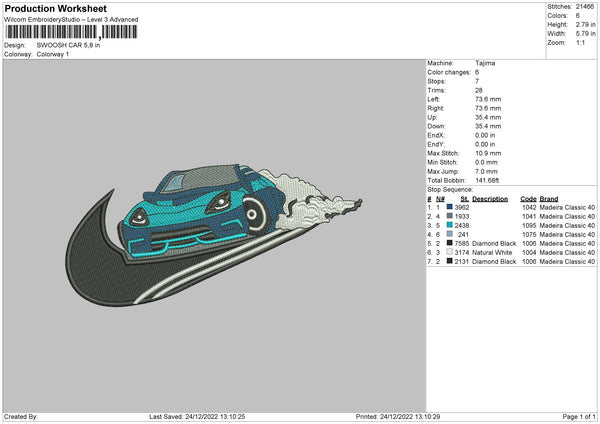Screen dimensions: 600x424
Task: Click the Production Worksheet title
Action: pyautogui.click(x=55, y=8)
